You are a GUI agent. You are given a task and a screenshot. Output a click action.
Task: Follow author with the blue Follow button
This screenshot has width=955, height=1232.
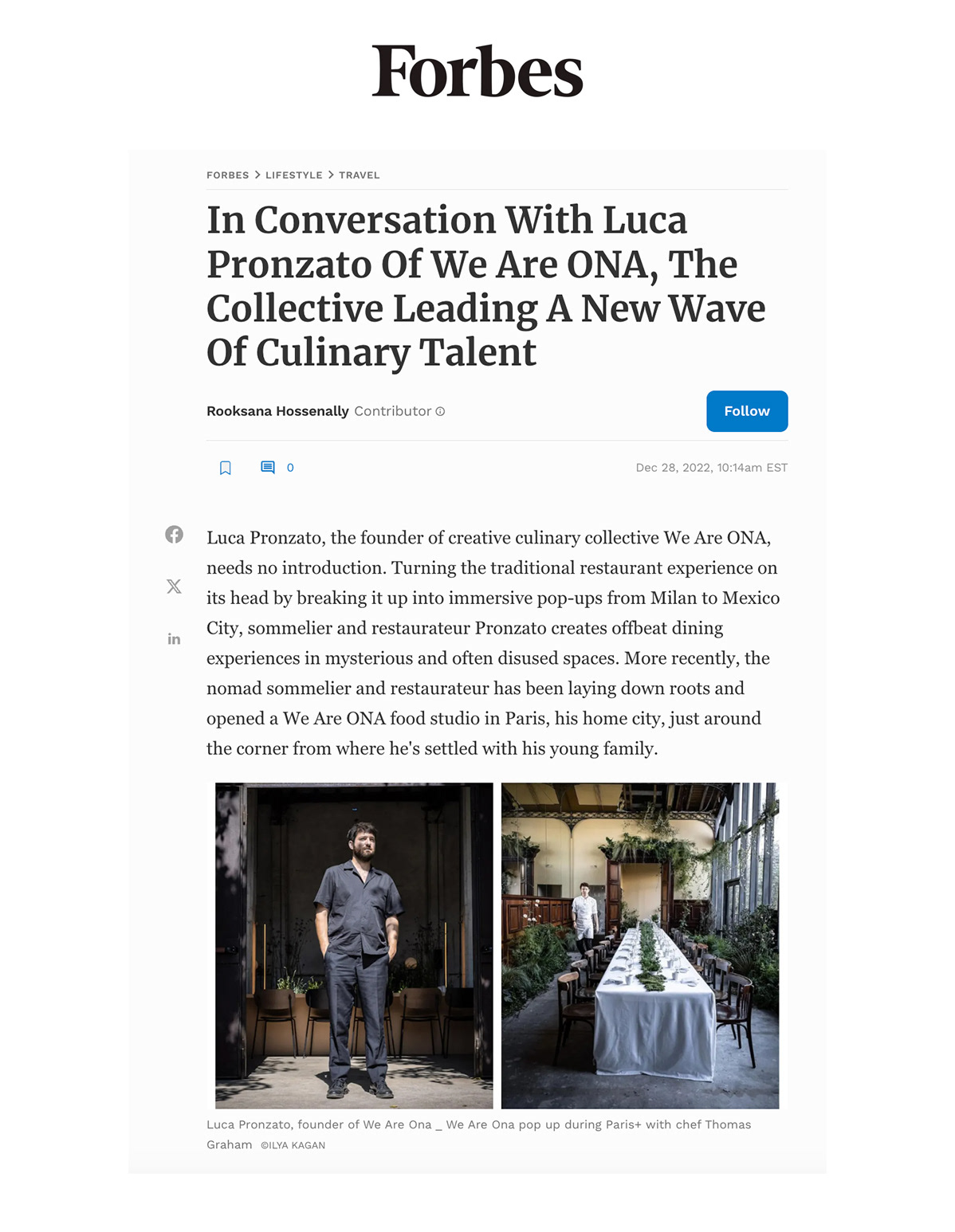[747, 411]
